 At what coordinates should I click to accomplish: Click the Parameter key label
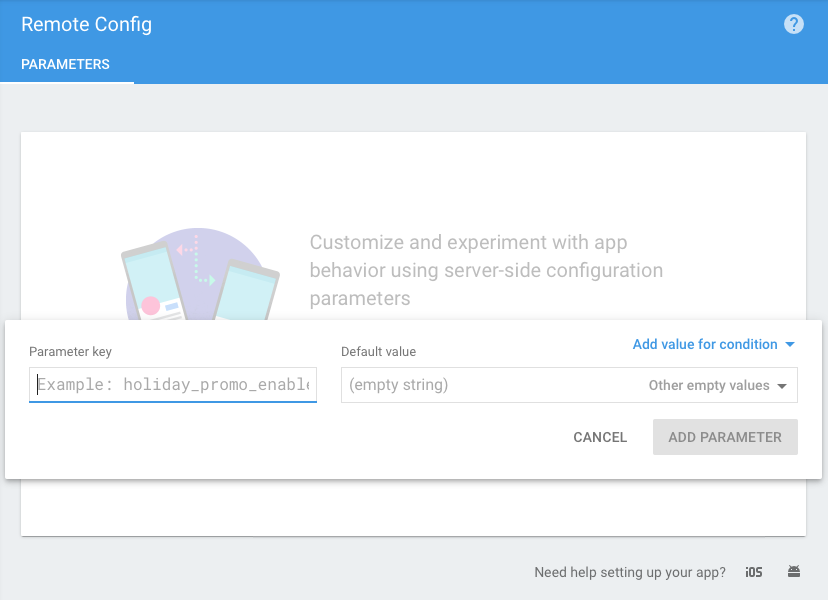[x=70, y=352]
